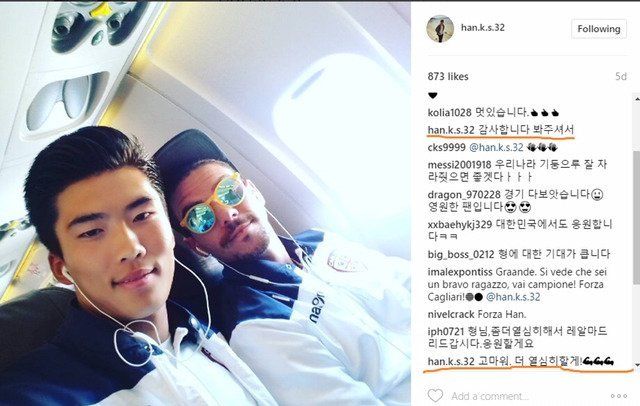Click the comments scrollbar thumb
Viewport: 640px width, 406px height.
637,217
